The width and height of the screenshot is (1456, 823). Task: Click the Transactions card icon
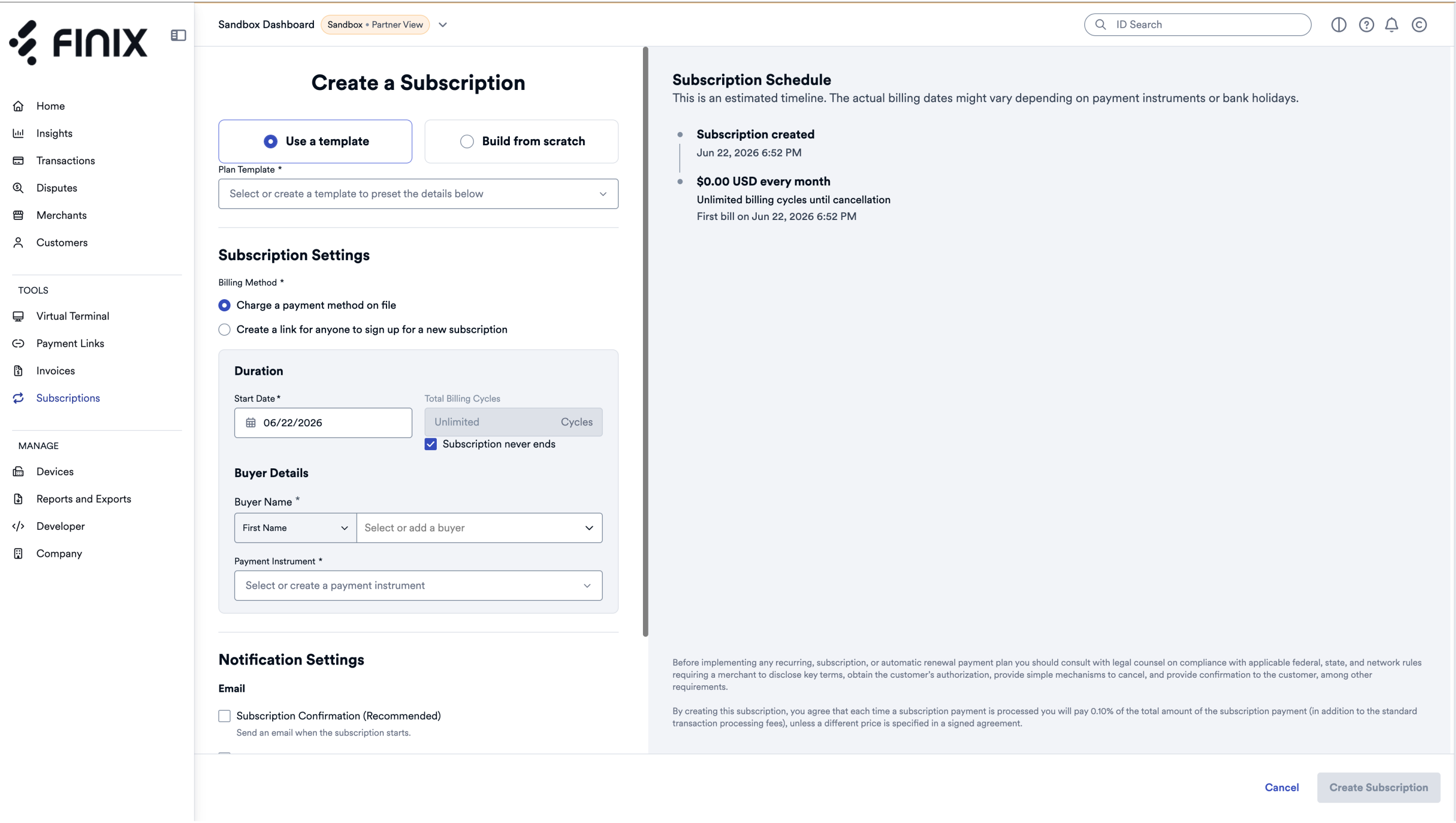18,161
